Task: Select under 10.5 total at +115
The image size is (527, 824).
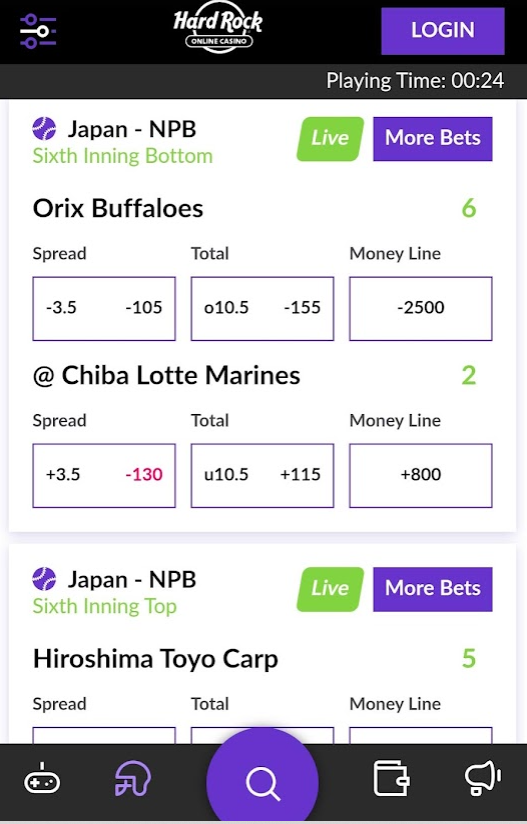Action: pyautogui.click(x=262, y=476)
